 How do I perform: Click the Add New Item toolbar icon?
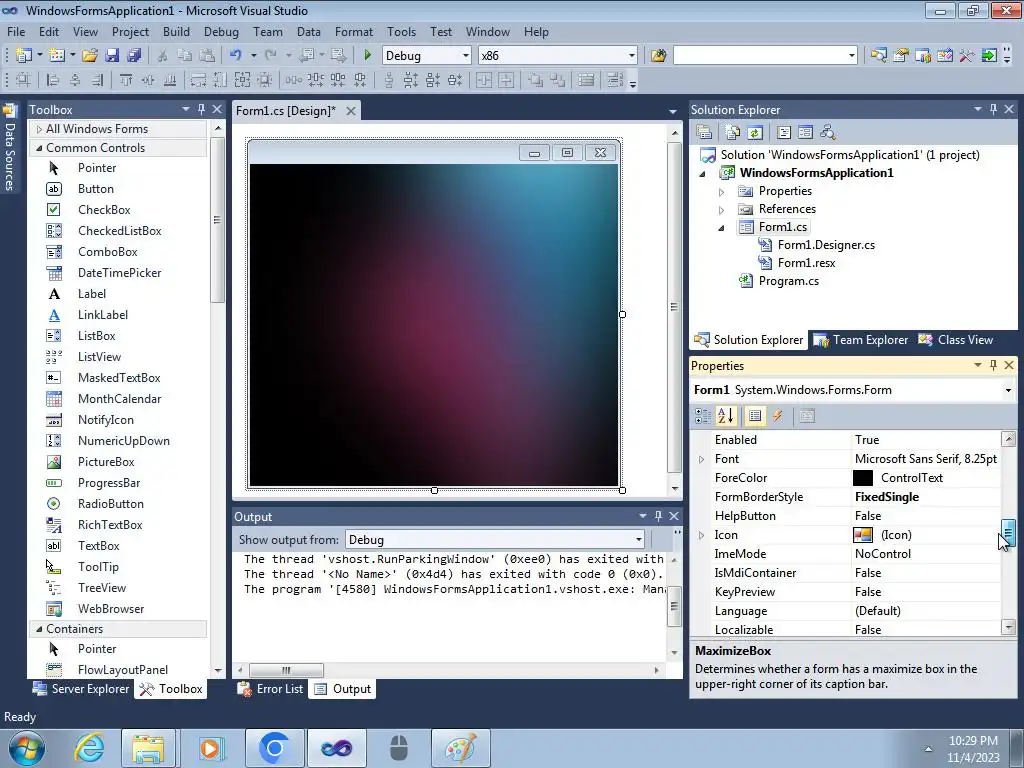(x=57, y=56)
